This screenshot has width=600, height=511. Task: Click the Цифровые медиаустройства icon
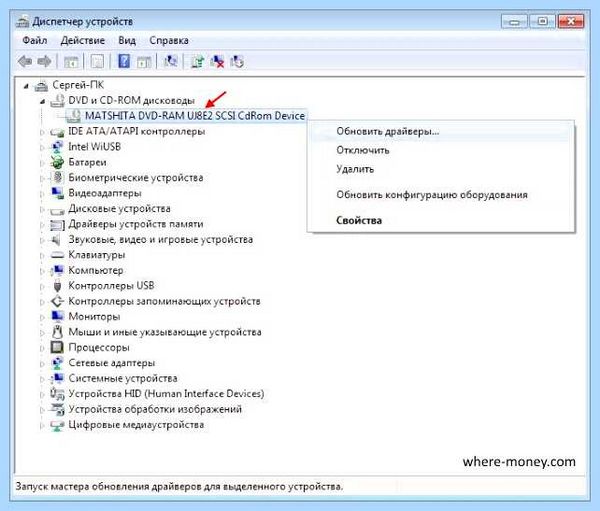[x=57, y=425]
